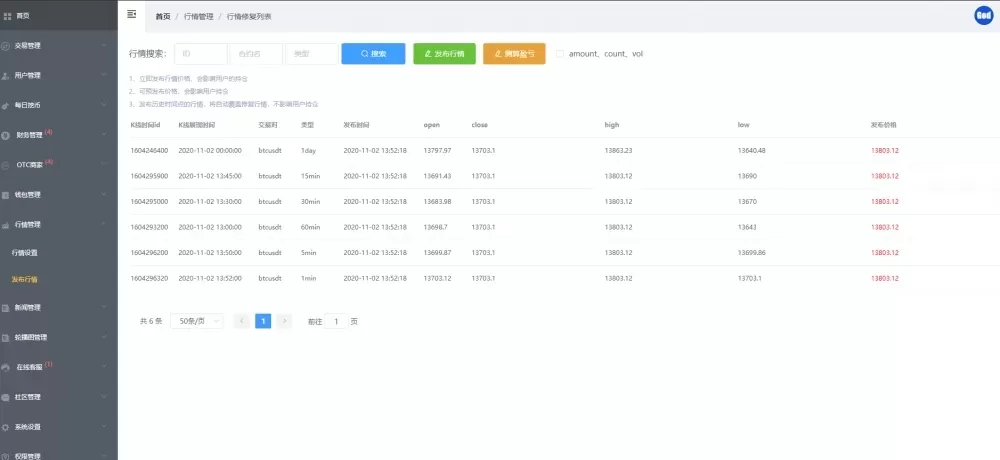This screenshot has height=460, width=1000.
Task: Collapse the 行情管理 sidebar section arrow
Action: [x=105, y=224]
